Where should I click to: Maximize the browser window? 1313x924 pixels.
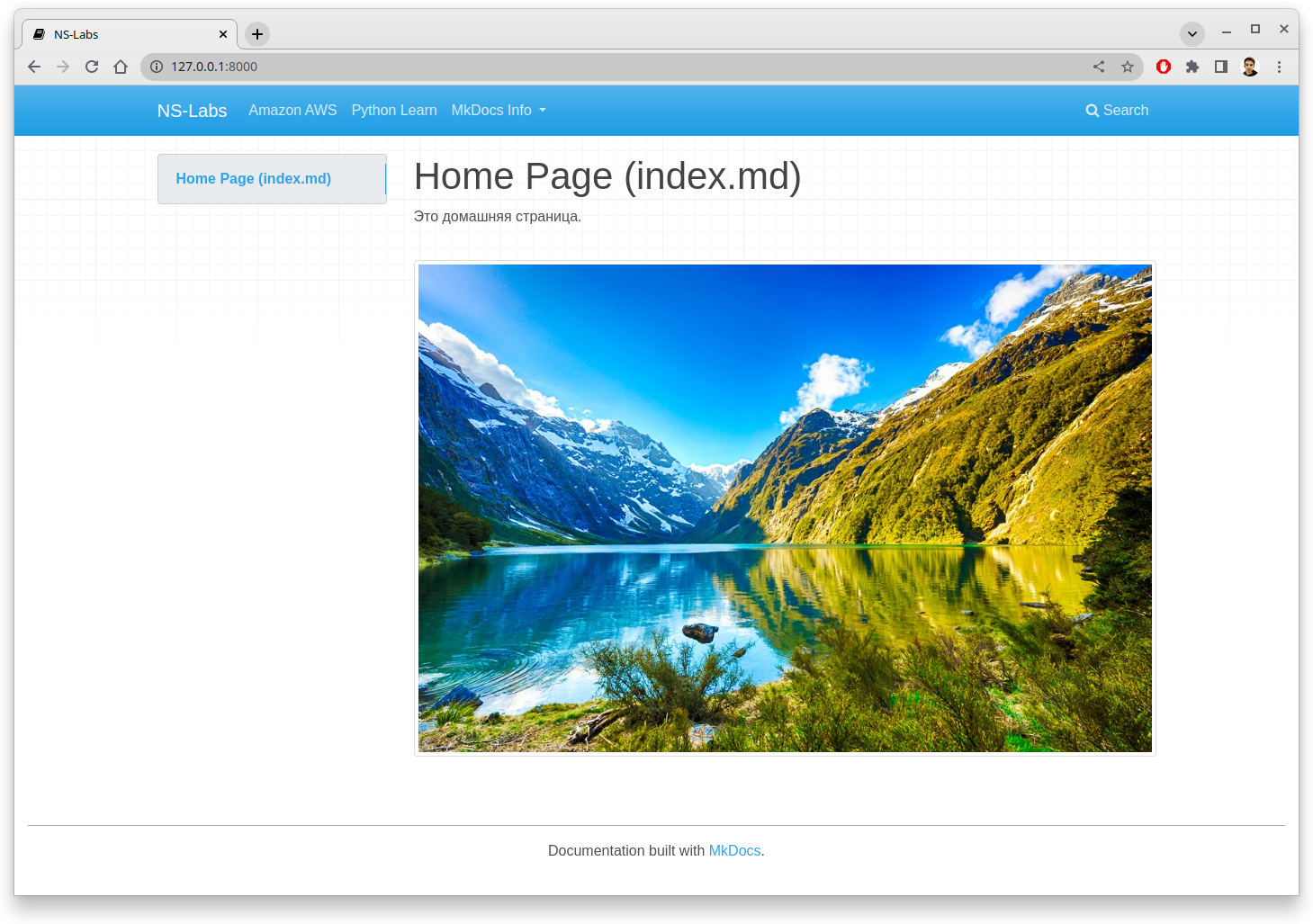click(1255, 30)
